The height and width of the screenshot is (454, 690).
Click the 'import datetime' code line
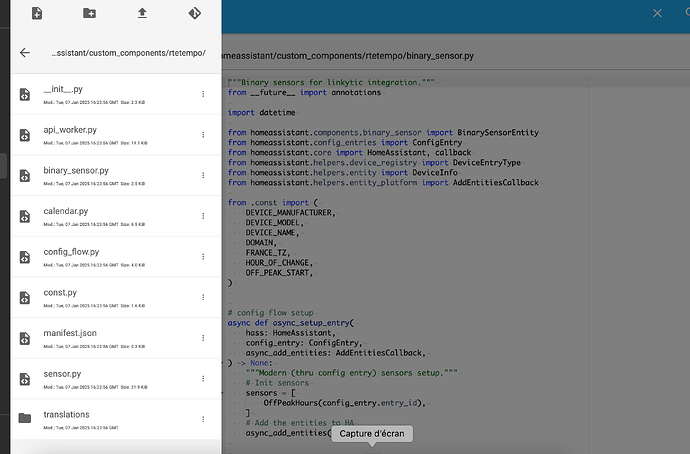pos(261,113)
